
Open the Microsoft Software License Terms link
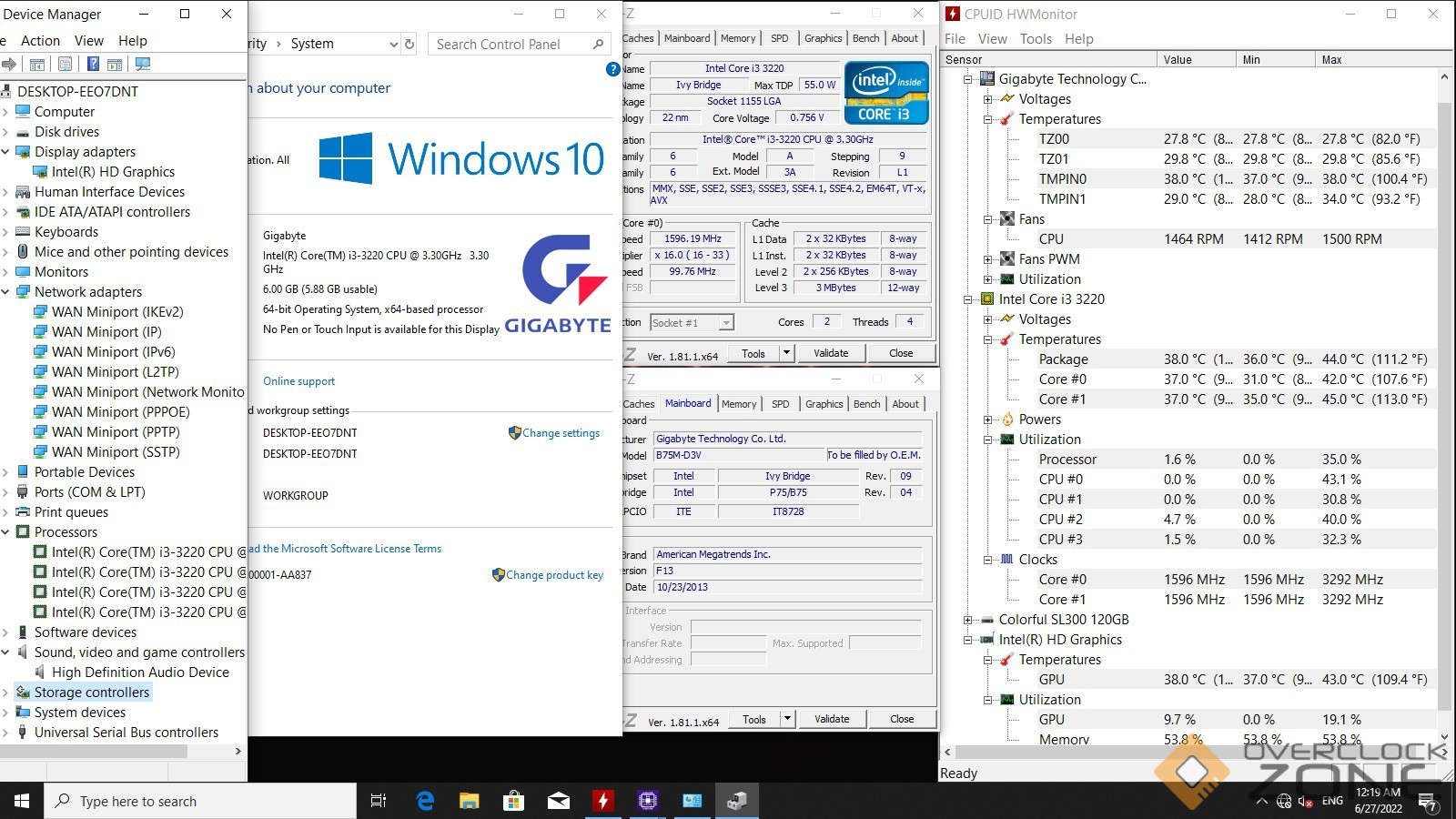point(346,549)
